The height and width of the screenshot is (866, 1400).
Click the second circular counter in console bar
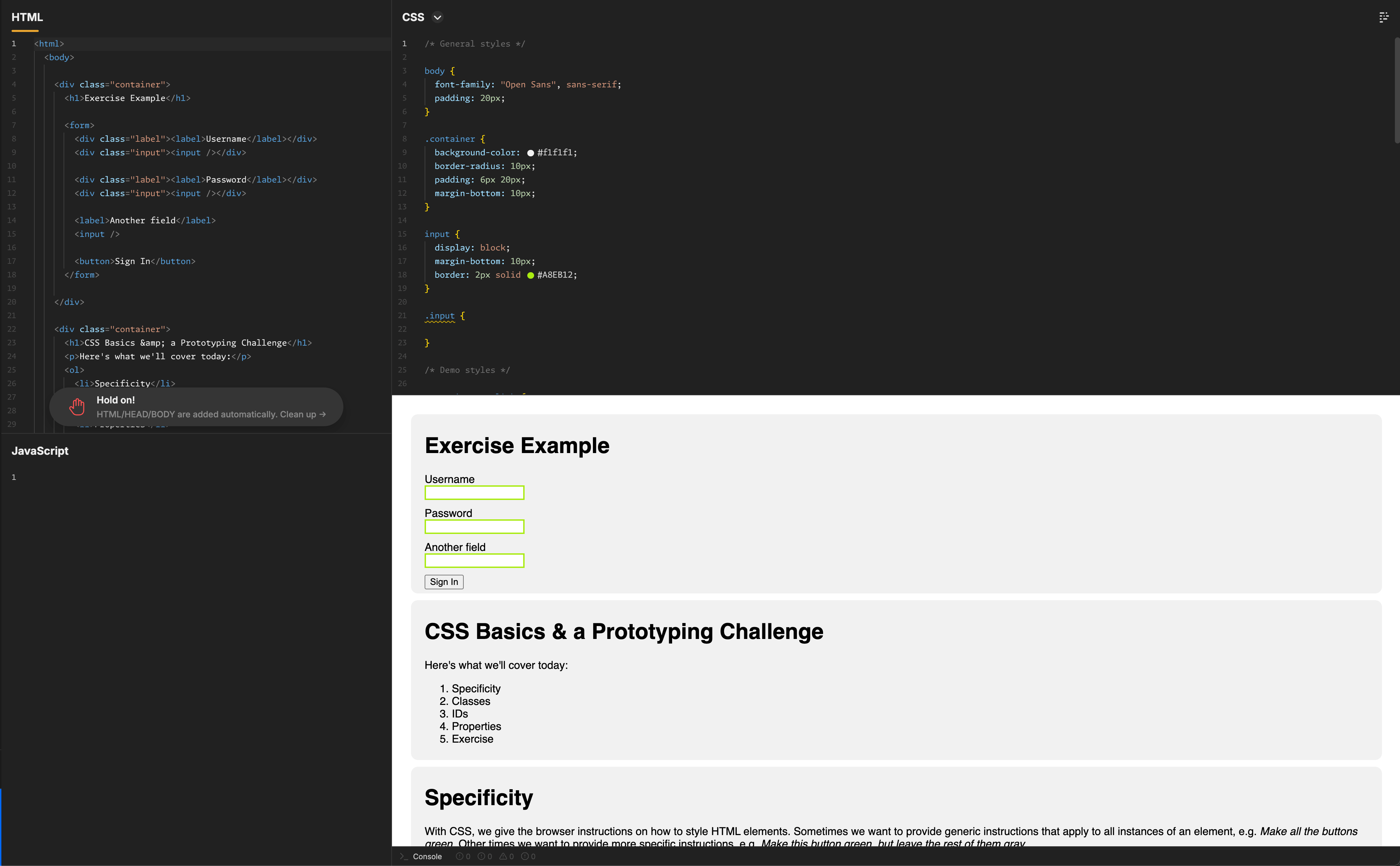point(481,856)
